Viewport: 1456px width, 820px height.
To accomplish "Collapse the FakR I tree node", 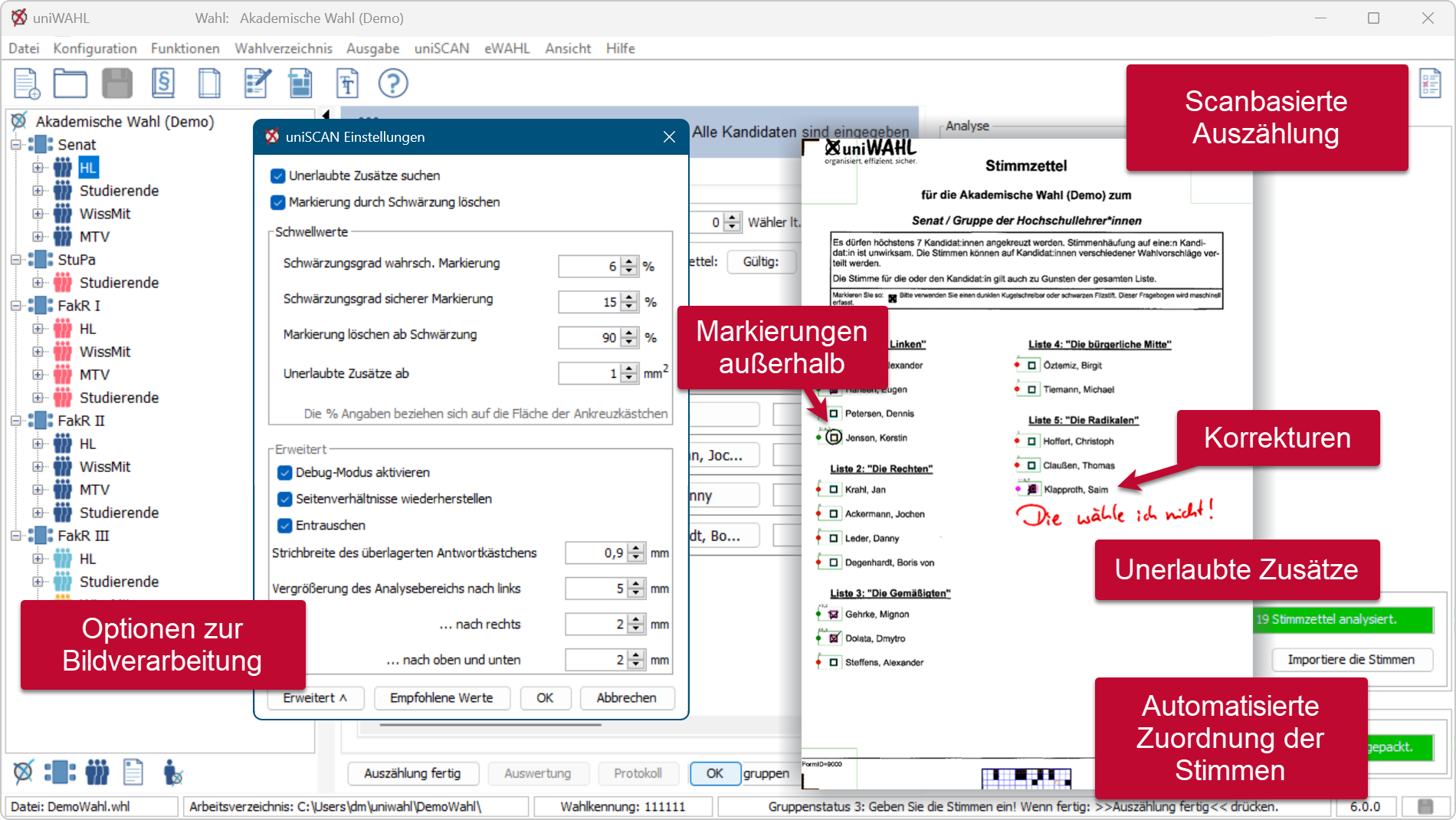I will pyautogui.click(x=15, y=305).
